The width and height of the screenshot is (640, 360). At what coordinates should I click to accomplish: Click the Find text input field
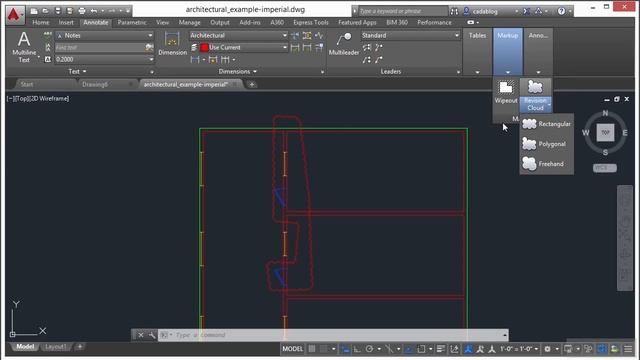click(99, 47)
